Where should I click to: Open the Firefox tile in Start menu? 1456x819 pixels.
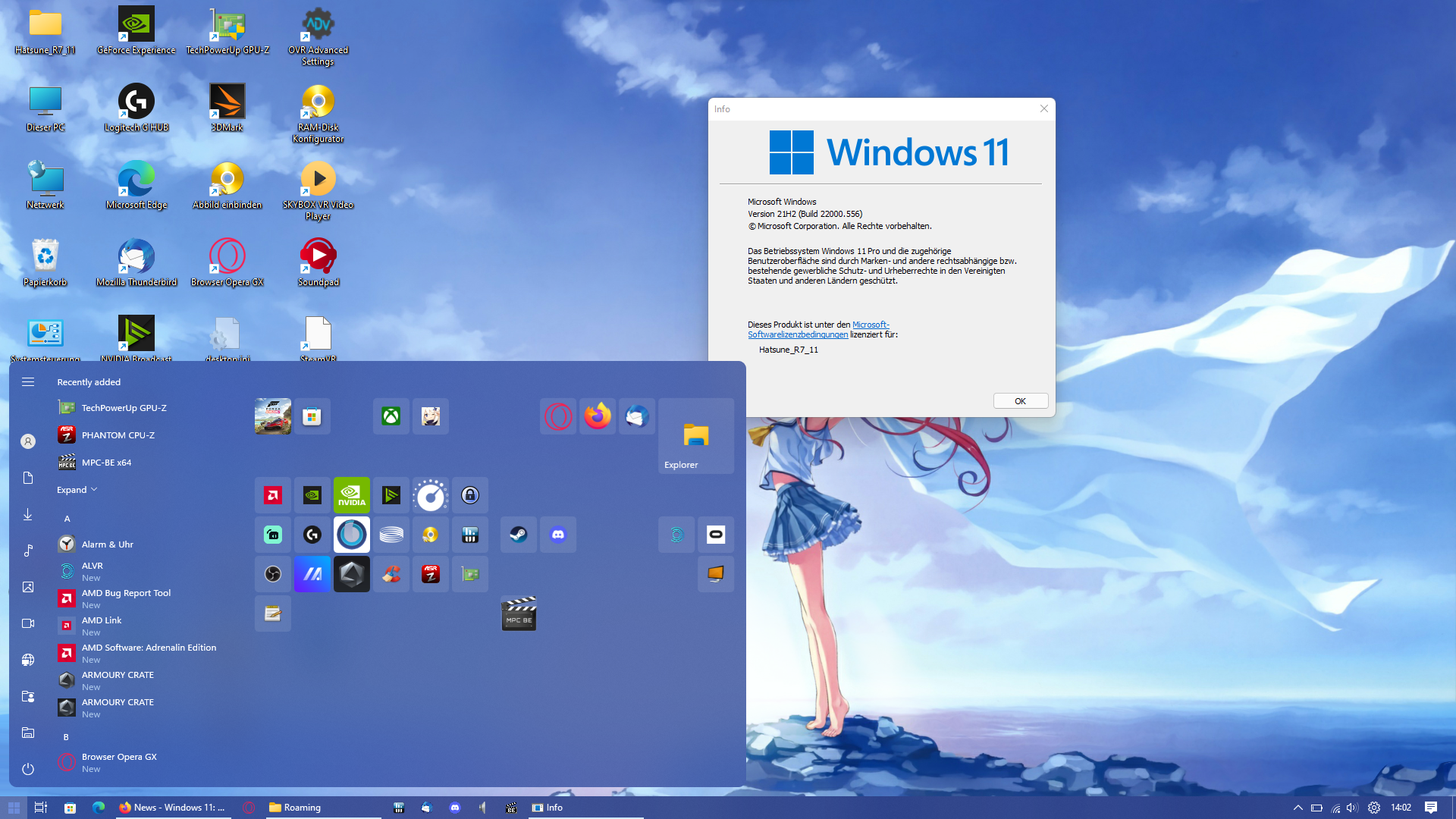pos(598,416)
